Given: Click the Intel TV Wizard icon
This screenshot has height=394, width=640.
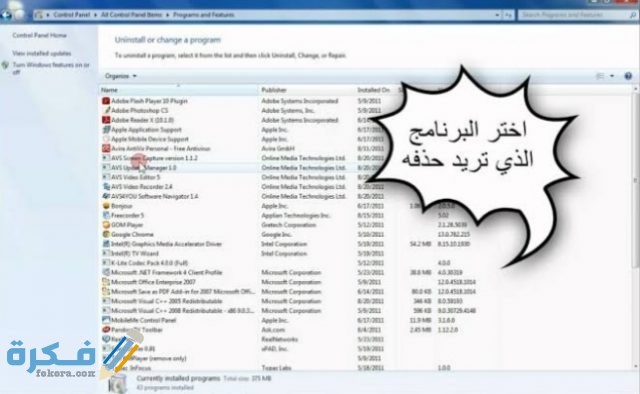Looking at the screenshot, I should click(x=106, y=253).
